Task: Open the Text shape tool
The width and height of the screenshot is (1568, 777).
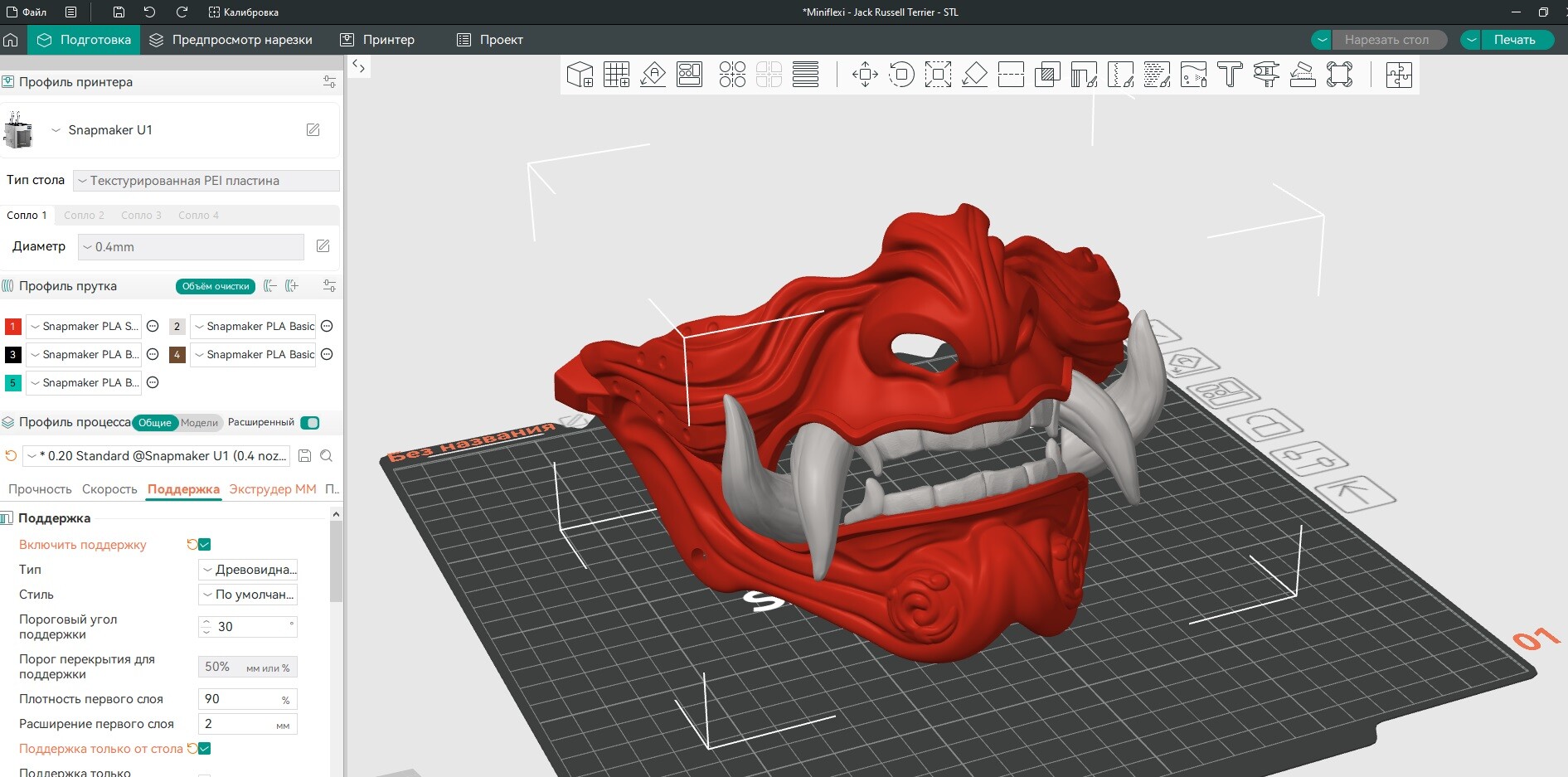Action: pos(1230,75)
